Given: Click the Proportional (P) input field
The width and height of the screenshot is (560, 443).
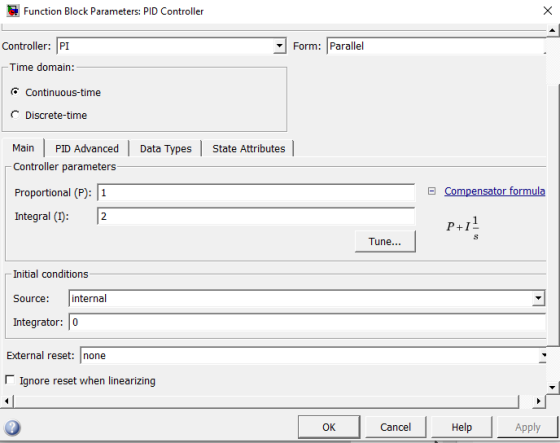Looking at the screenshot, I should point(256,193).
